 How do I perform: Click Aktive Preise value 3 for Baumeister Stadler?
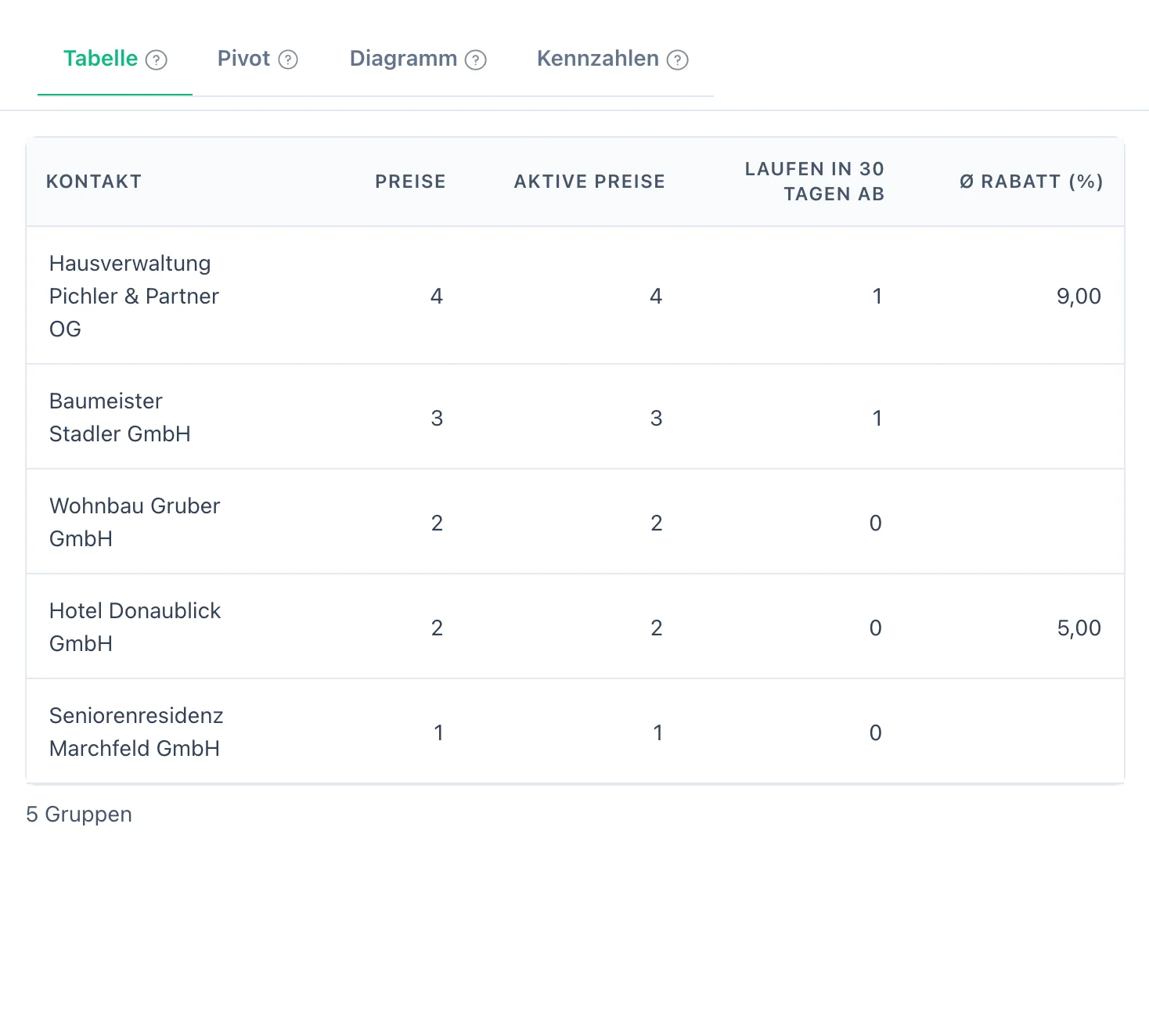click(656, 418)
